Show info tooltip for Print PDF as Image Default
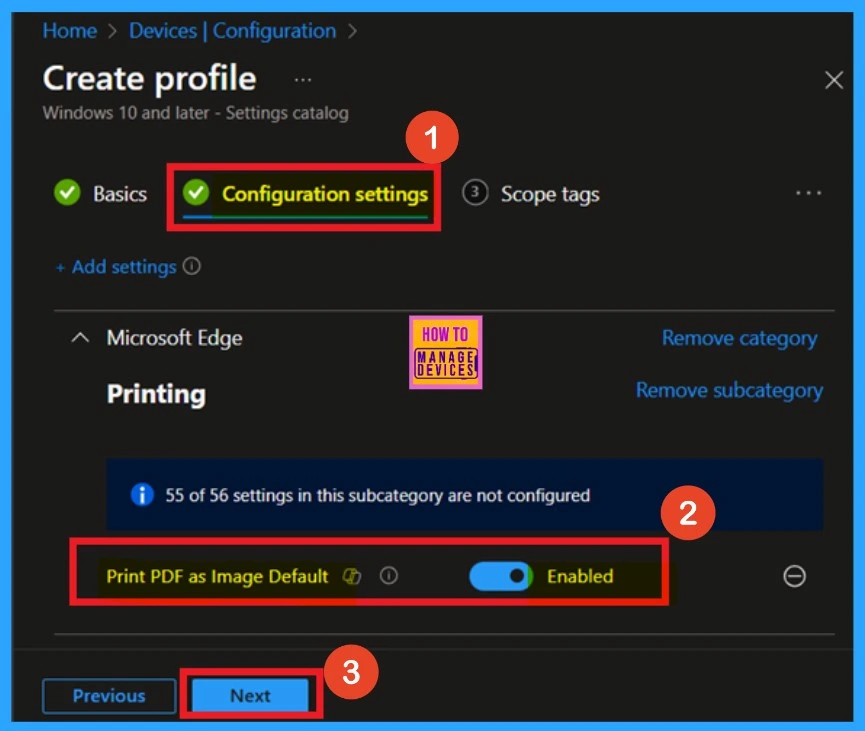The width and height of the screenshot is (865, 731). 388,576
